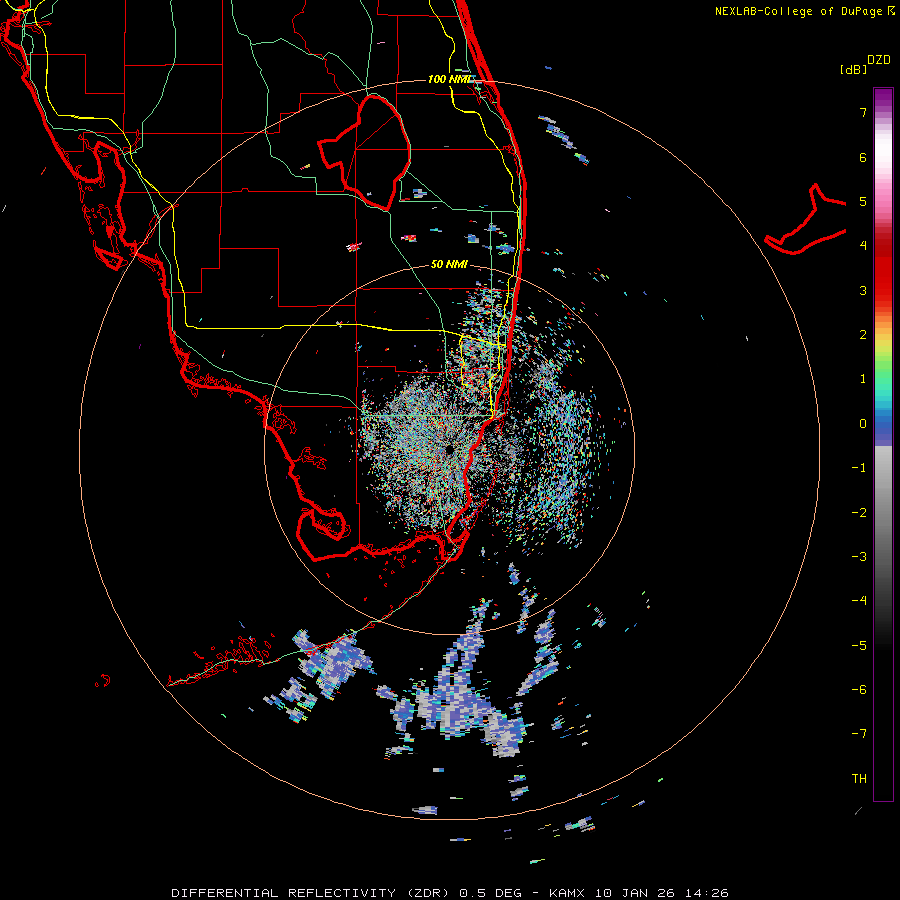Click the 2 value on color scale

tap(863, 335)
